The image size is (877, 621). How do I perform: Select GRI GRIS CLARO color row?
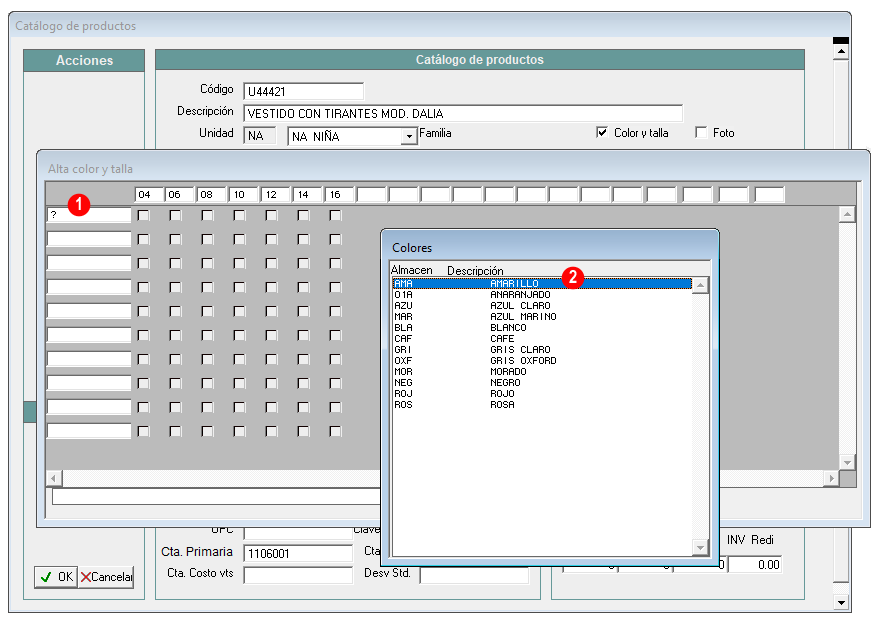[542, 350]
